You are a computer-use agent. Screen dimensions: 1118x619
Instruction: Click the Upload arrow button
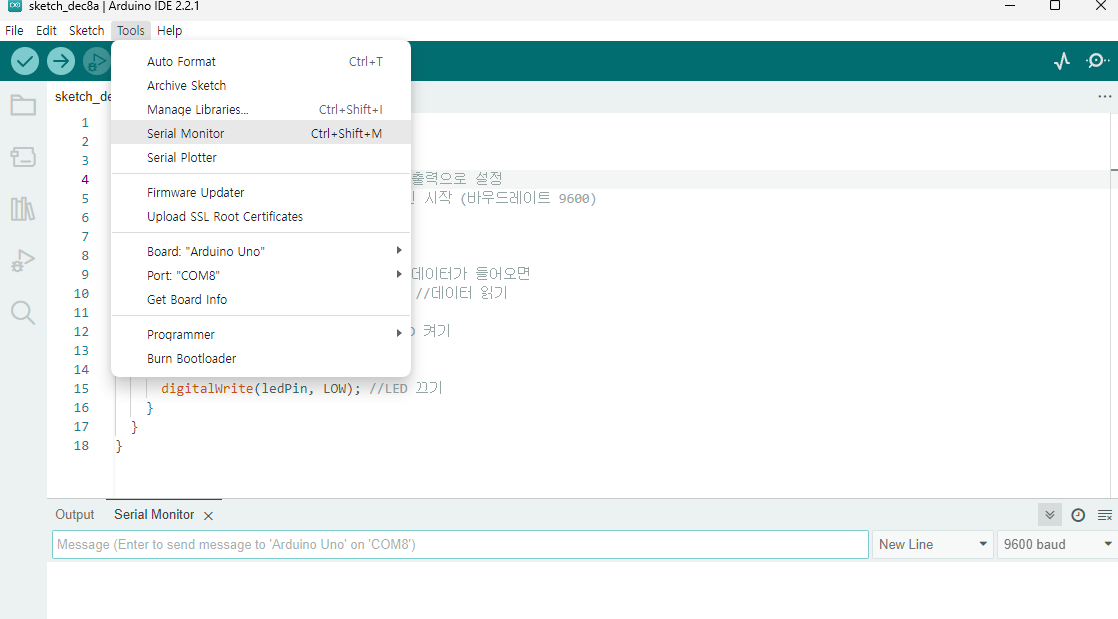pyautogui.click(x=61, y=61)
